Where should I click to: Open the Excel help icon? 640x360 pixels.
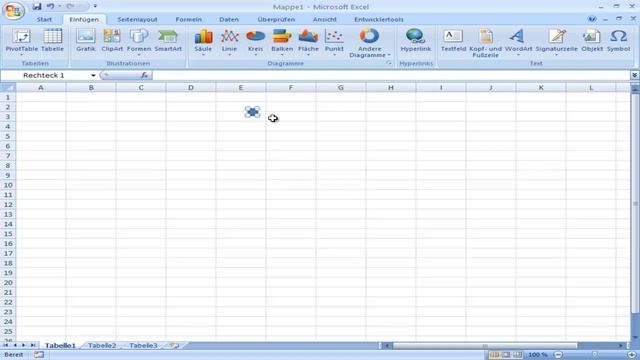591,19
